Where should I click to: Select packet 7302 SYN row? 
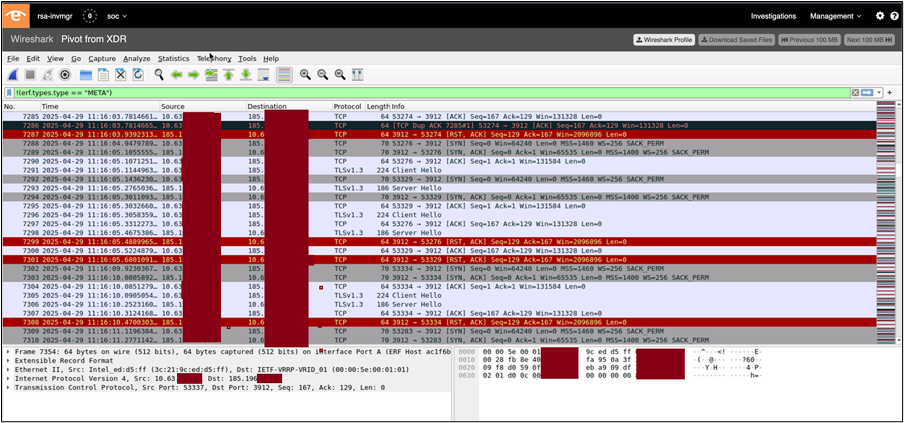pyautogui.click(x=439, y=269)
